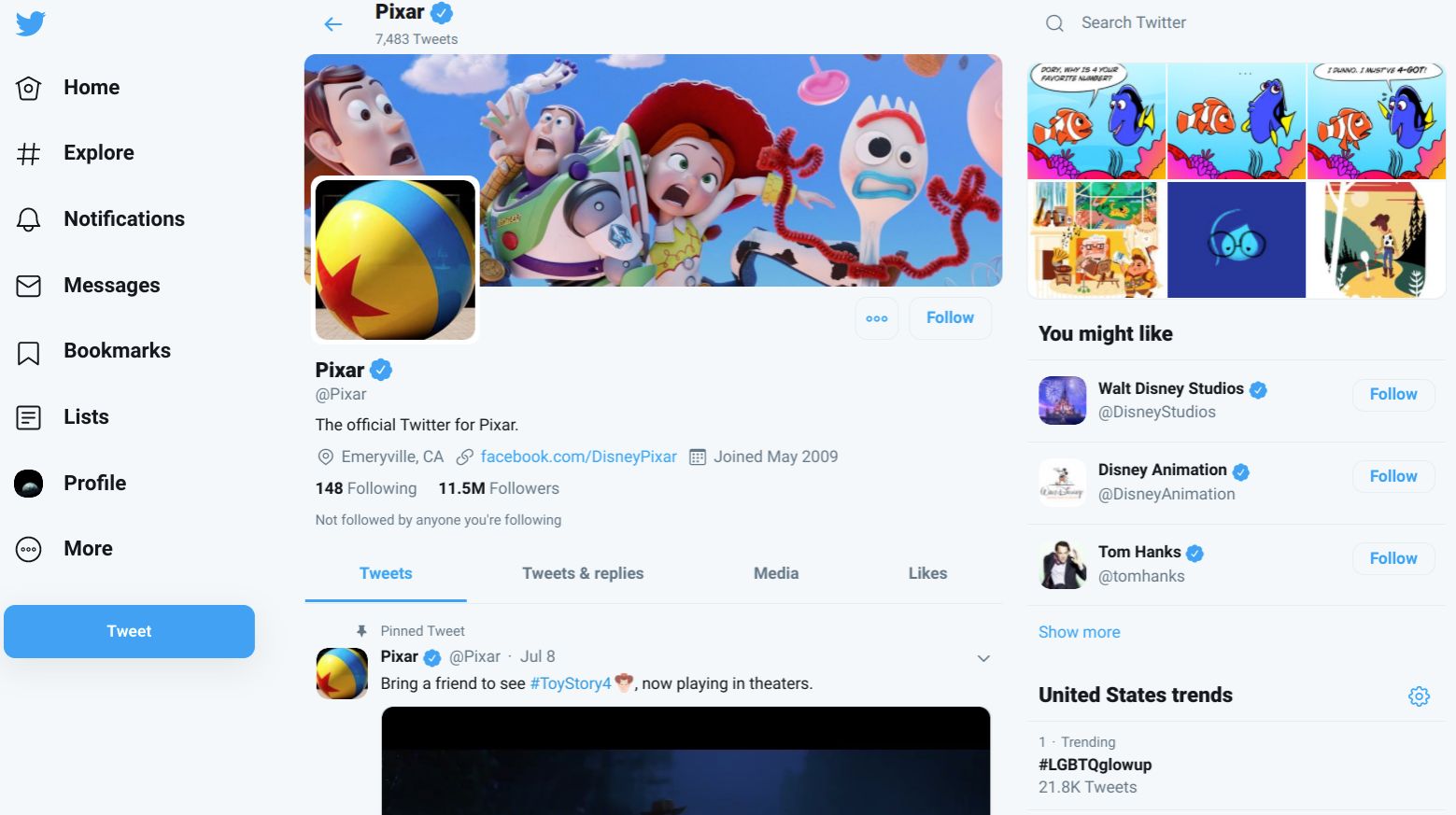This screenshot has width=1456, height=815.
Task: Follow Tom Hanks
Action: click(1393, 559)
